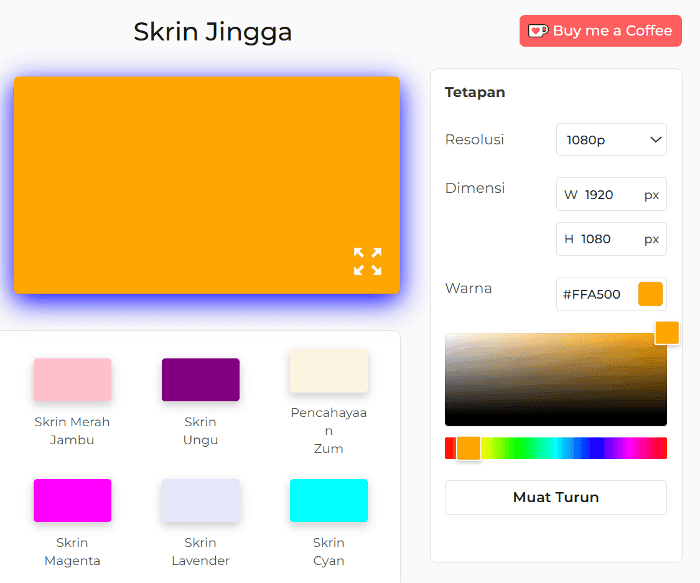
Task: Select the cyan Skrin Cyan thumbnail
Action: 329,500
